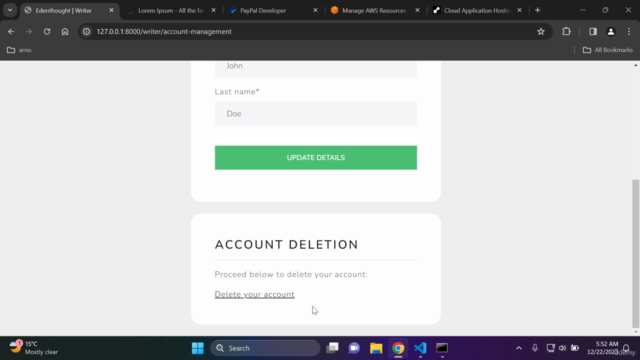Click the Last name field containing Doe
Viewport: 640px width, 360px height.
pos(316,113)
